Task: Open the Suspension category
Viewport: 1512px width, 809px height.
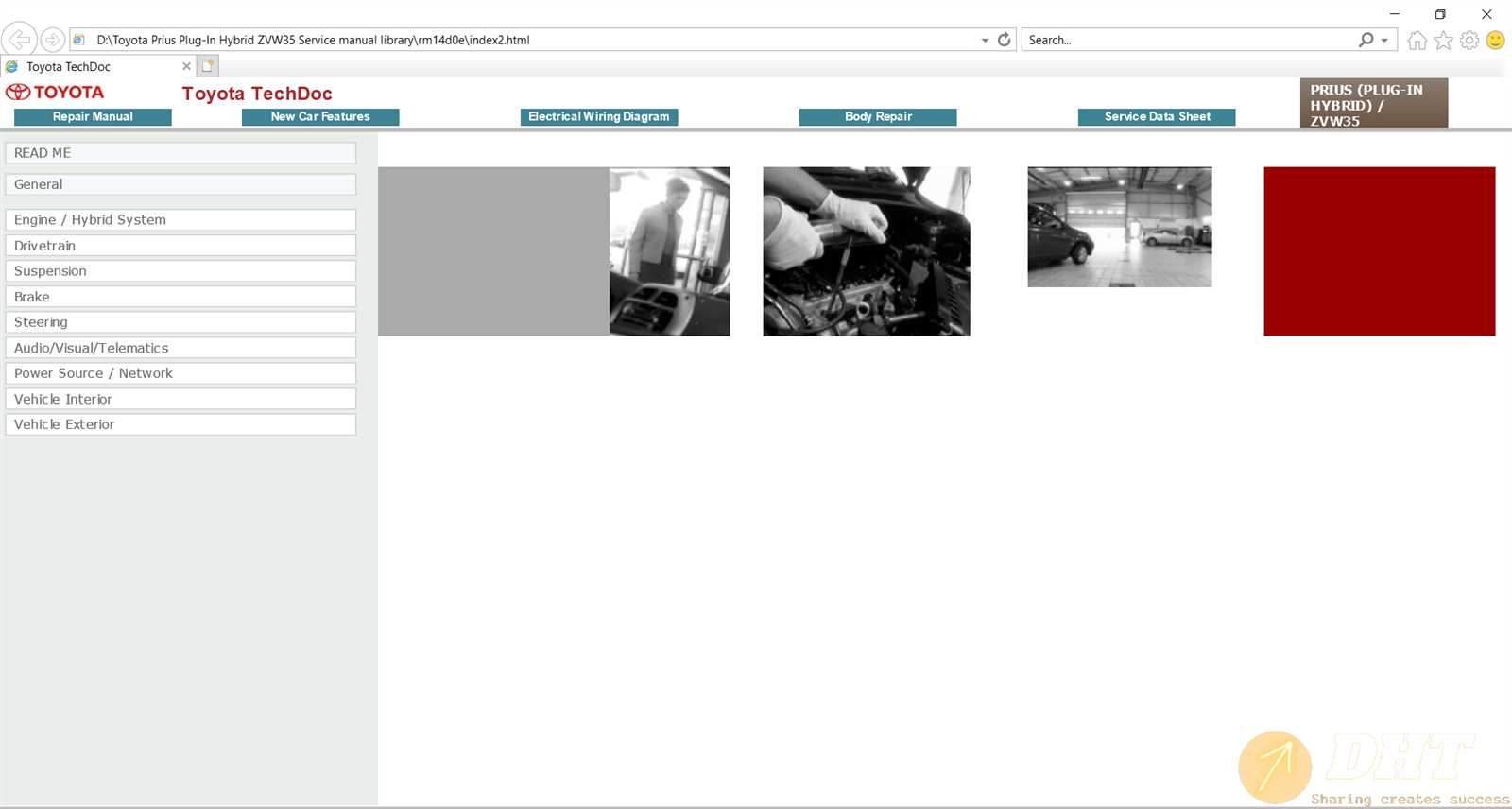Action: point(180,270)
